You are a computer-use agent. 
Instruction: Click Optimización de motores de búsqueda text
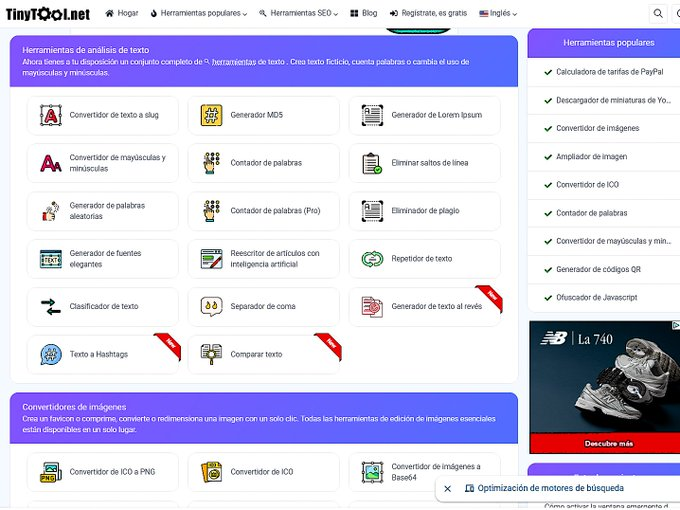point(550,488)
